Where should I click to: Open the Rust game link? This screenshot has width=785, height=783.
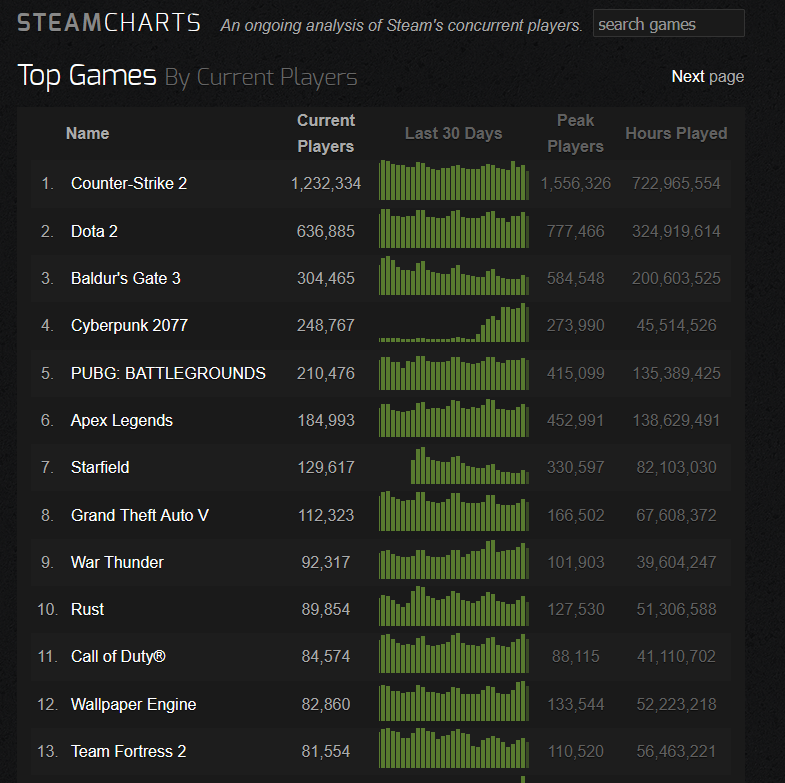tap(88, 609)
